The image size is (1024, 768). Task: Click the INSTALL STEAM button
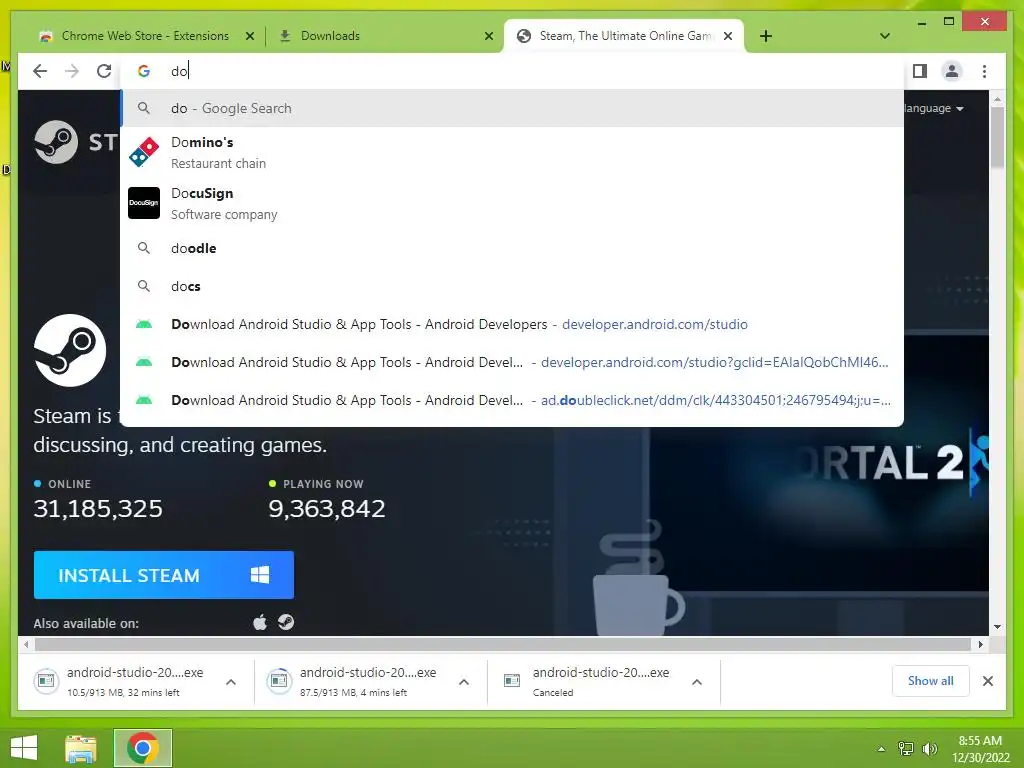[x=164, y=575]
